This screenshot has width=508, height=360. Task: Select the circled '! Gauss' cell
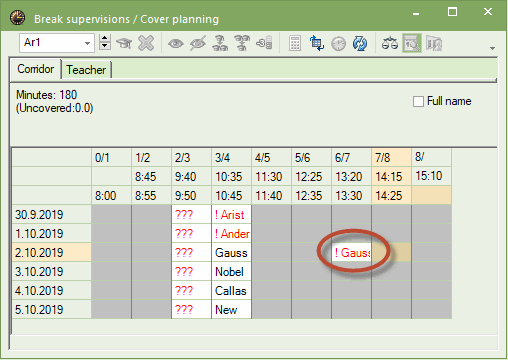(x=352, y=253)
